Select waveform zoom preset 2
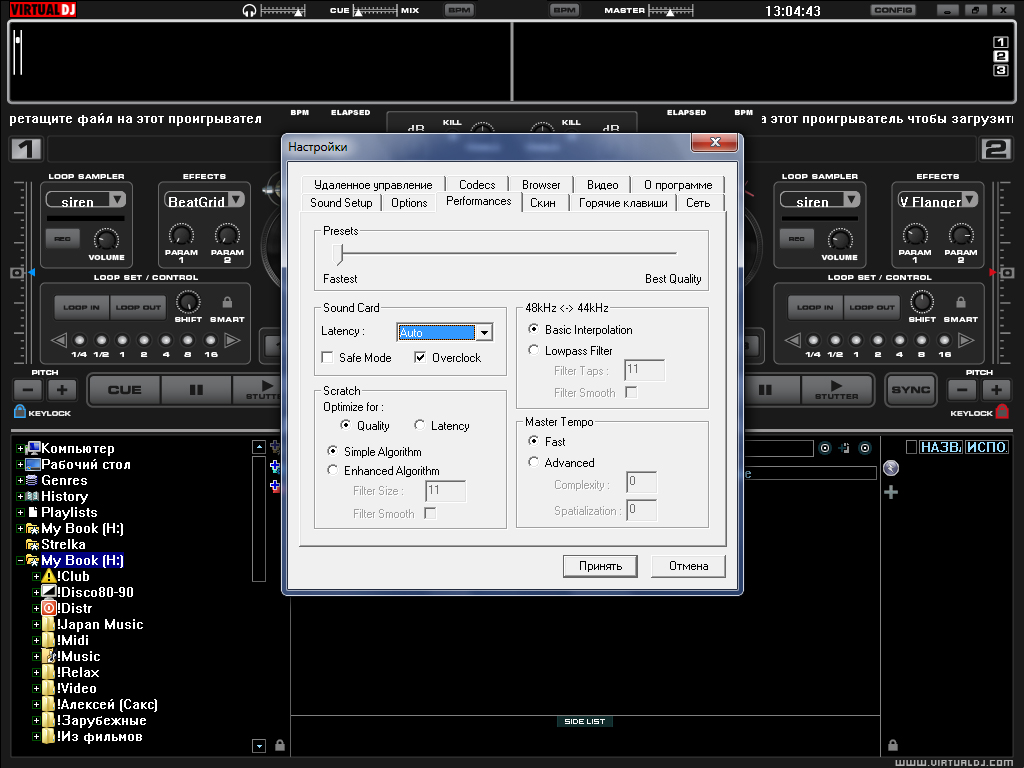The width and height of the screenshot is (1024, 768). 1000,56
